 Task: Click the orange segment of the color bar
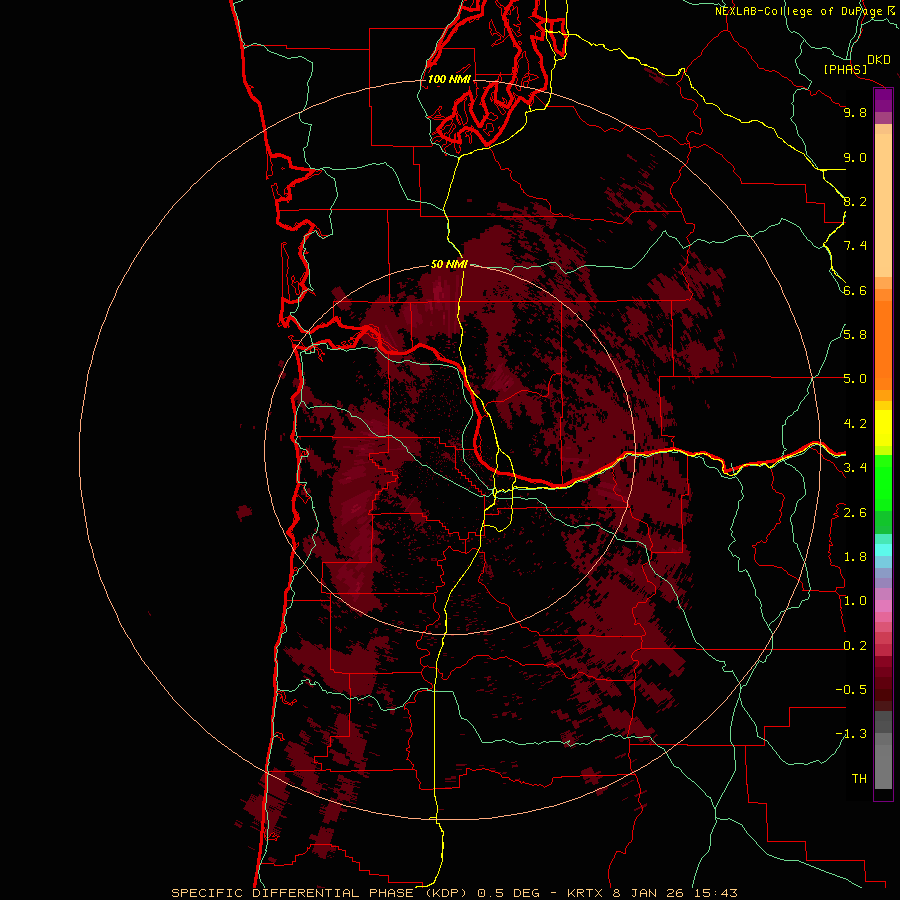point(883,346)
